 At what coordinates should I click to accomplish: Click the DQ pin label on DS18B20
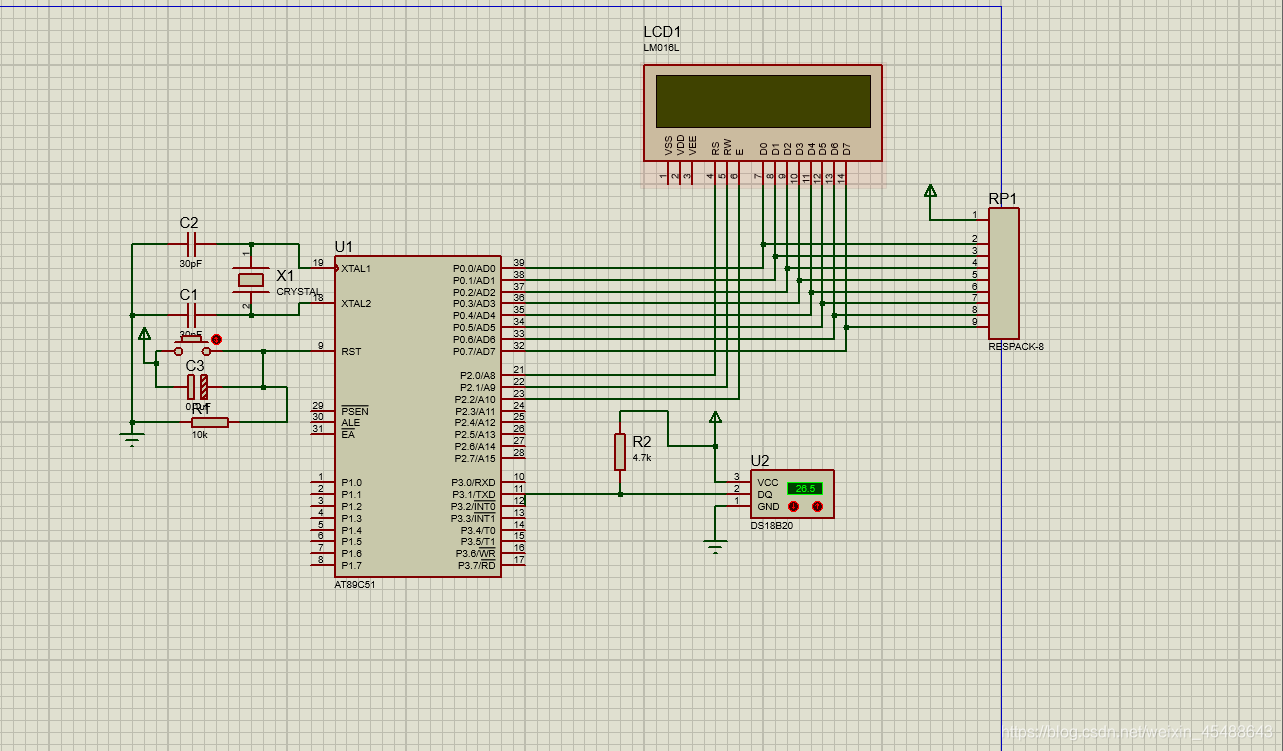coord(765,494)
